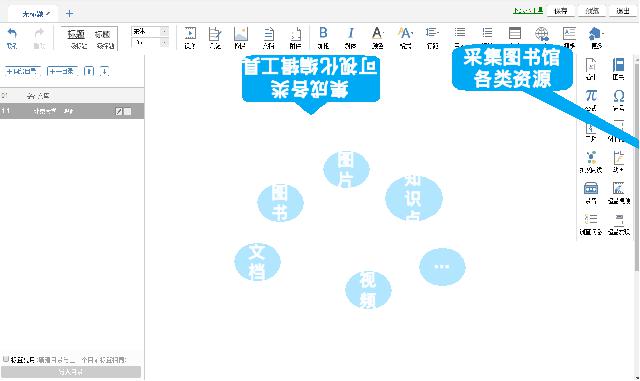Viewport: 640px width, 381px height.
Task: Click the Save button at top right
Action: point(561,11)
